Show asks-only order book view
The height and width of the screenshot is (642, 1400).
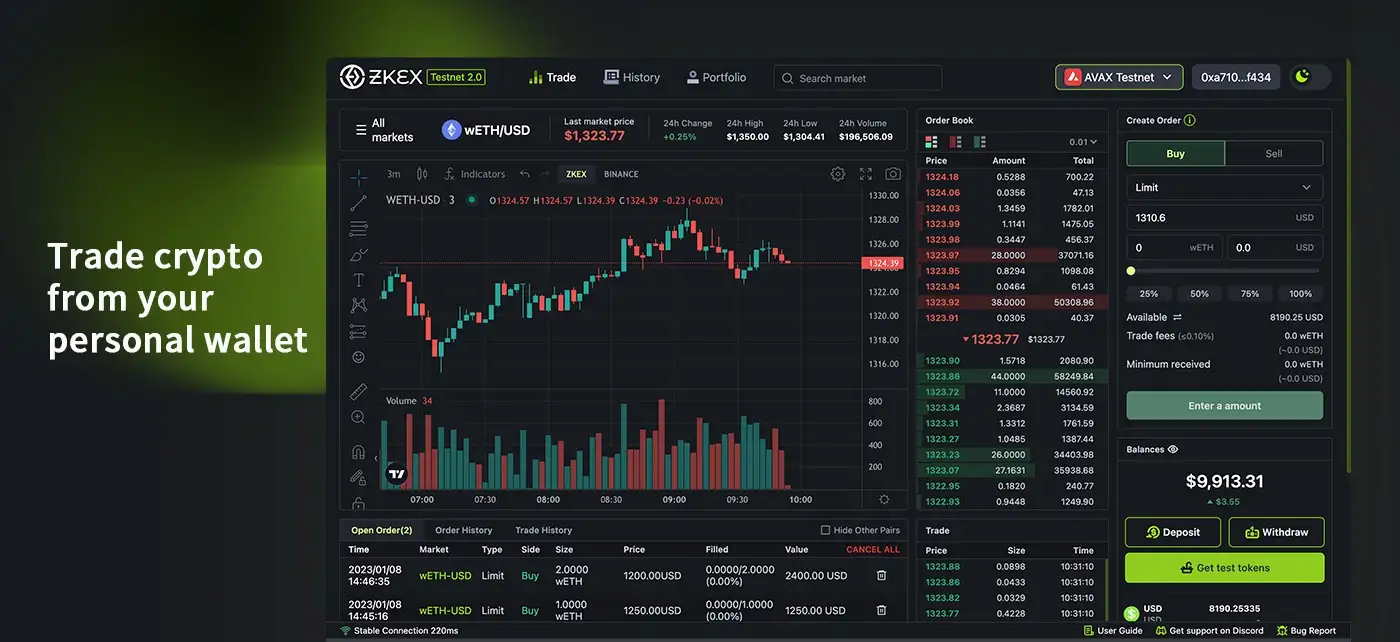tap(955, 142)
